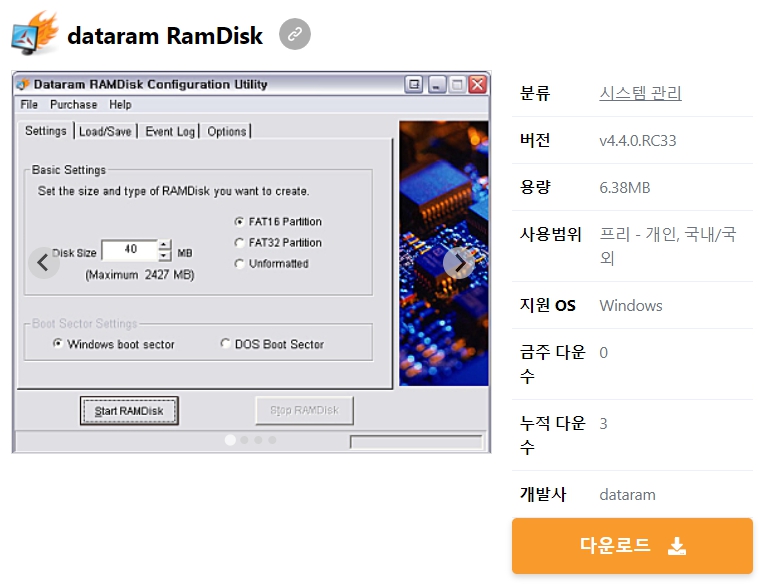Click the Dataram title bar flame icon
759x588 pixels.
23,85
